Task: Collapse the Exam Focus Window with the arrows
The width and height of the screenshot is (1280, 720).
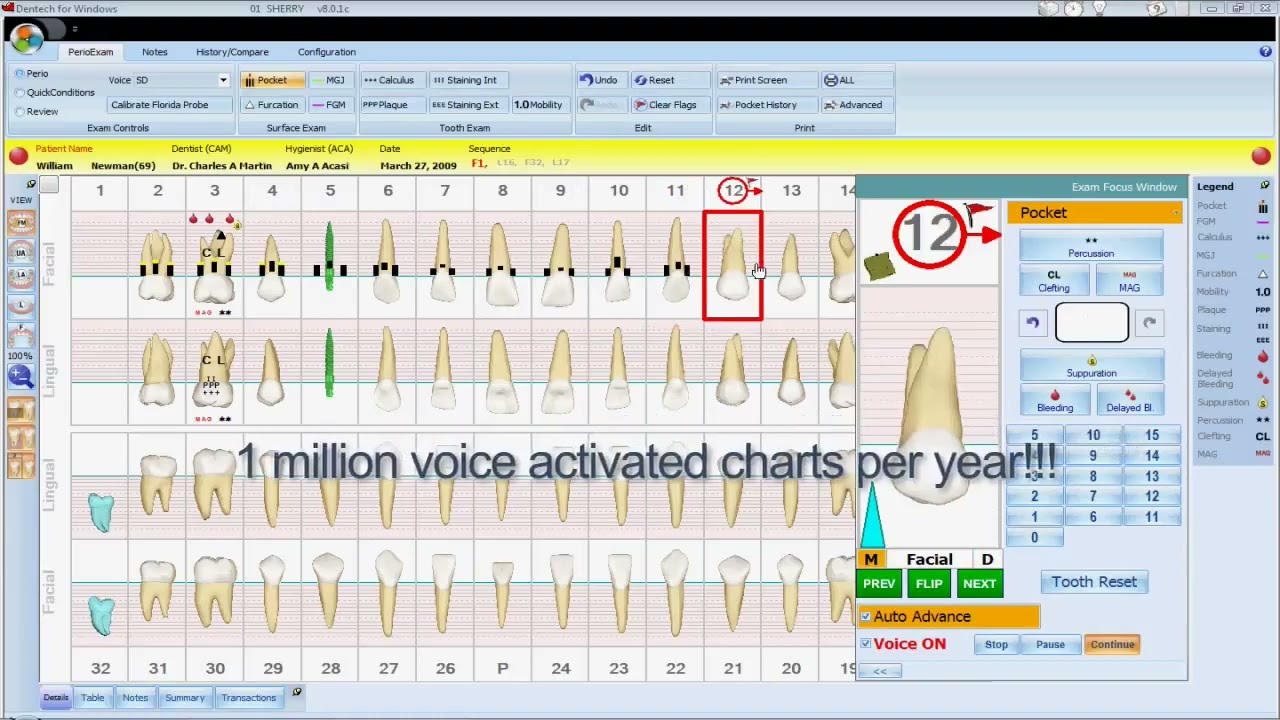Action: pyautogui.click(x=880, y=671)
